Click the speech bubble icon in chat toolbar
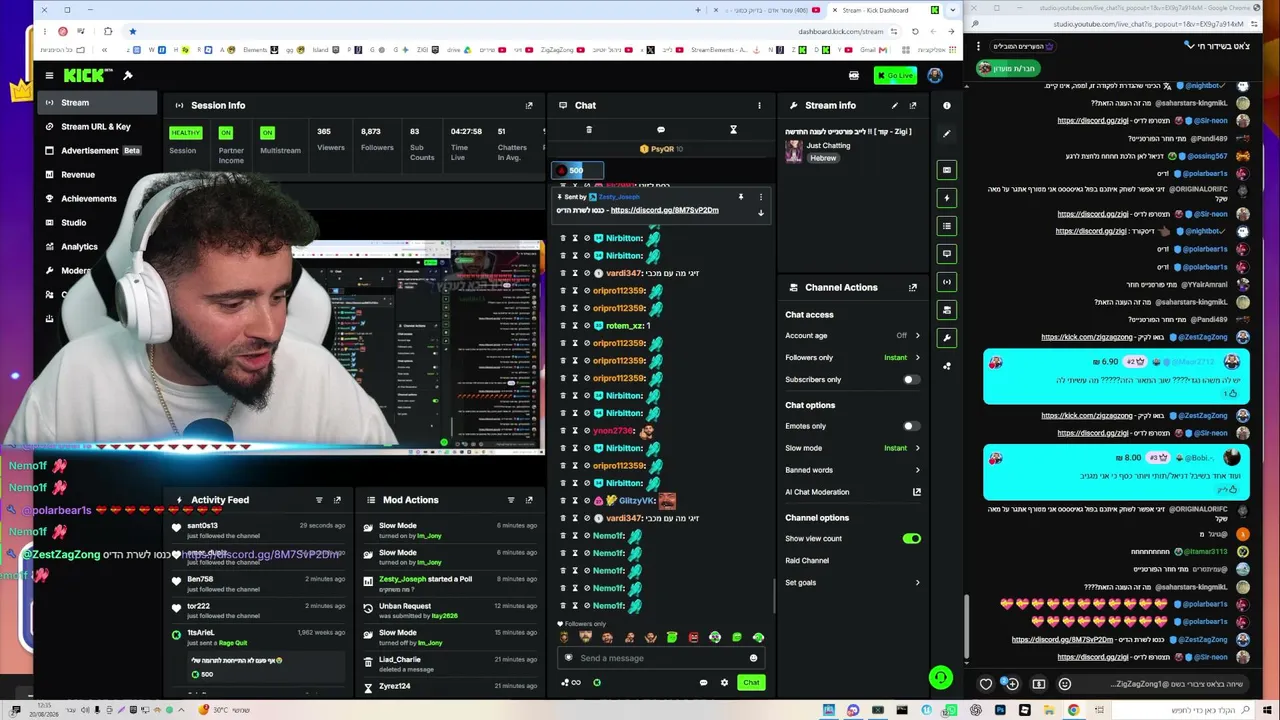This screenshot has height=720, width=1280. pyautogui.click(x=660, y=129)
